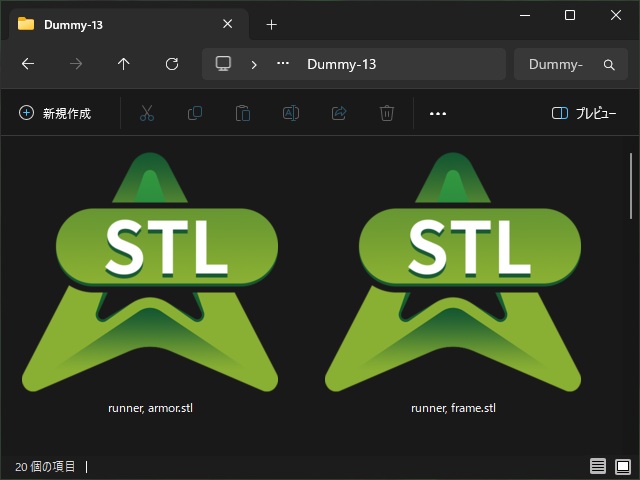The height and width of the screenshot is (480, 640).
Task: Click the search magnifier icon
Action: tap(609, 64)
